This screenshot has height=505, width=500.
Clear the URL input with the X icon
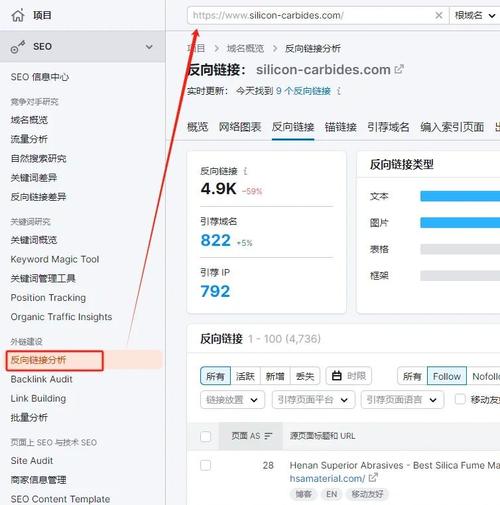(x=439, y=15)
